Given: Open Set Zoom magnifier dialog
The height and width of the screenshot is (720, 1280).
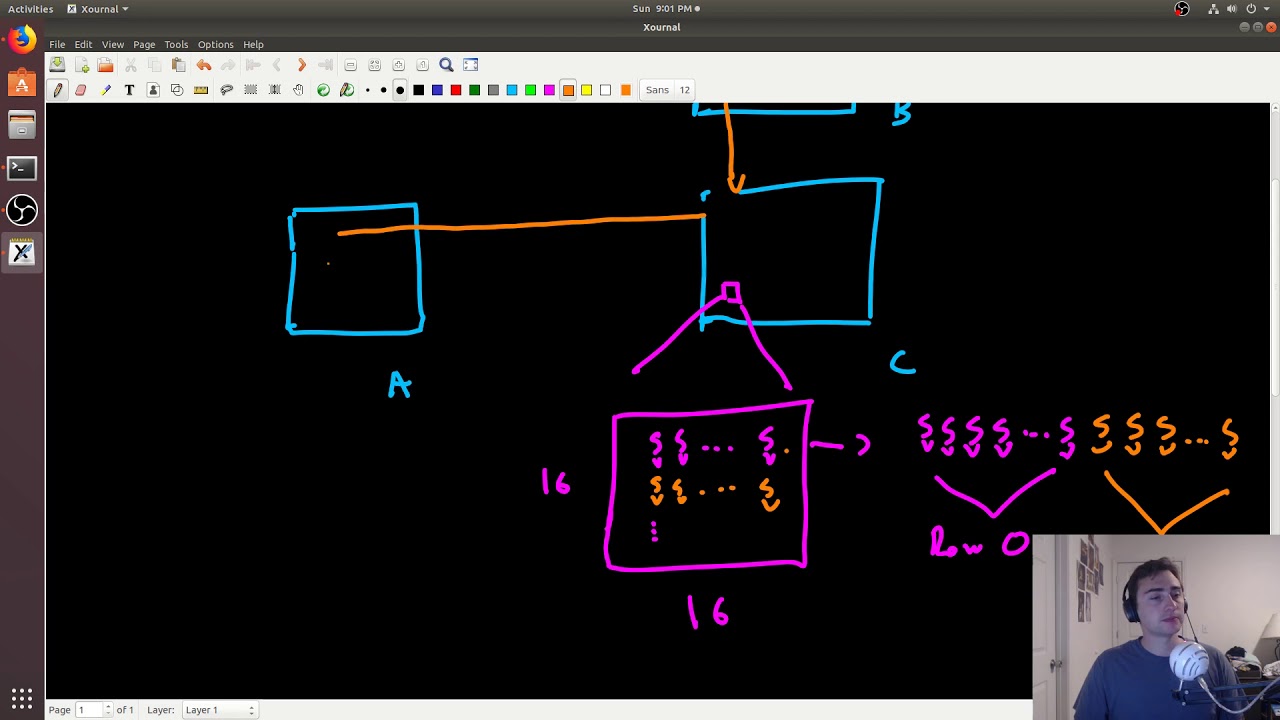Looking at the screenshot, I should point(446,65).
